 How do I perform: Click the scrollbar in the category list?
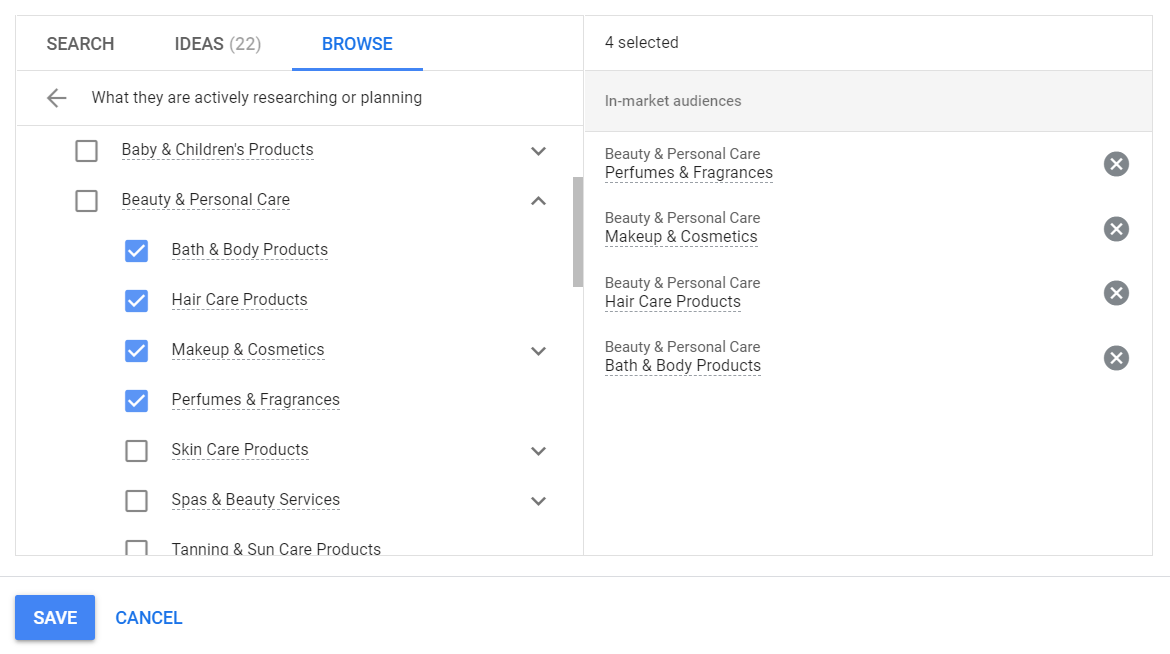click(575, 232)
